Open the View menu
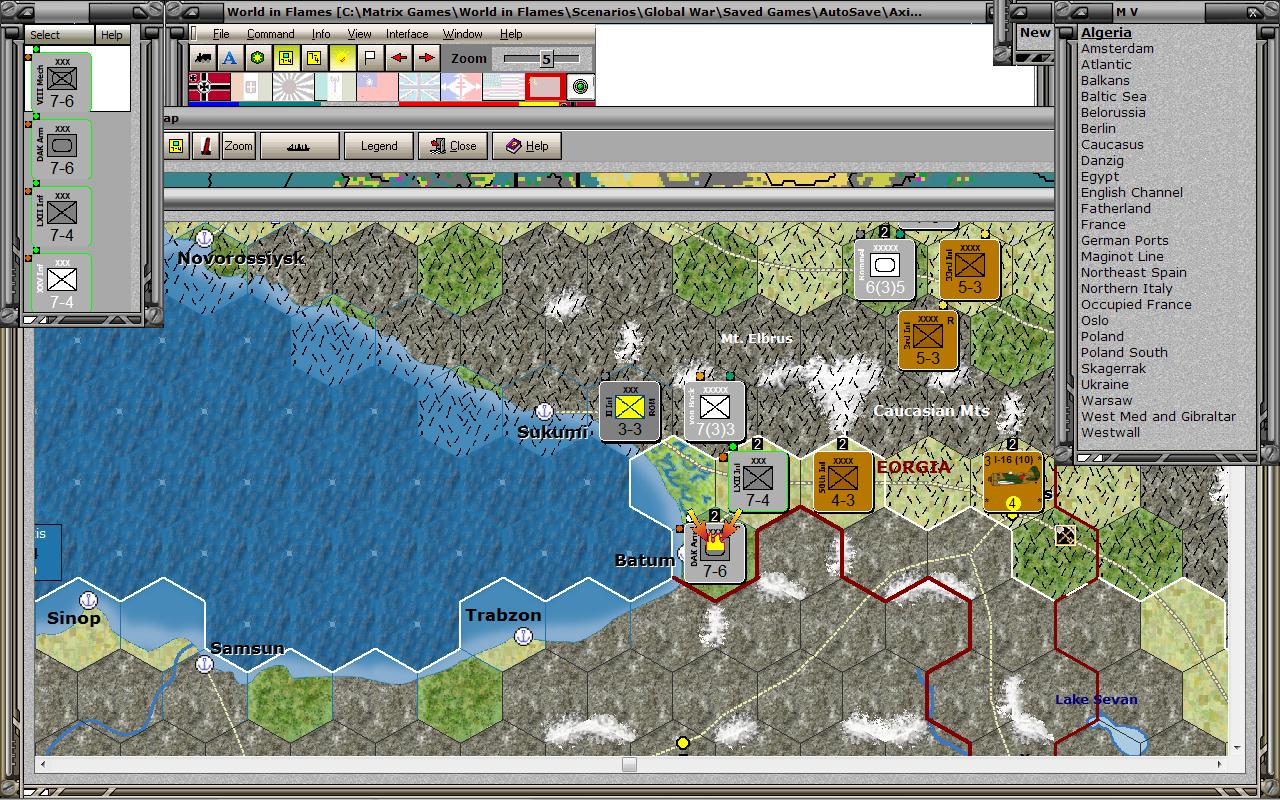The image size is (1280, 800). point(359,34)
